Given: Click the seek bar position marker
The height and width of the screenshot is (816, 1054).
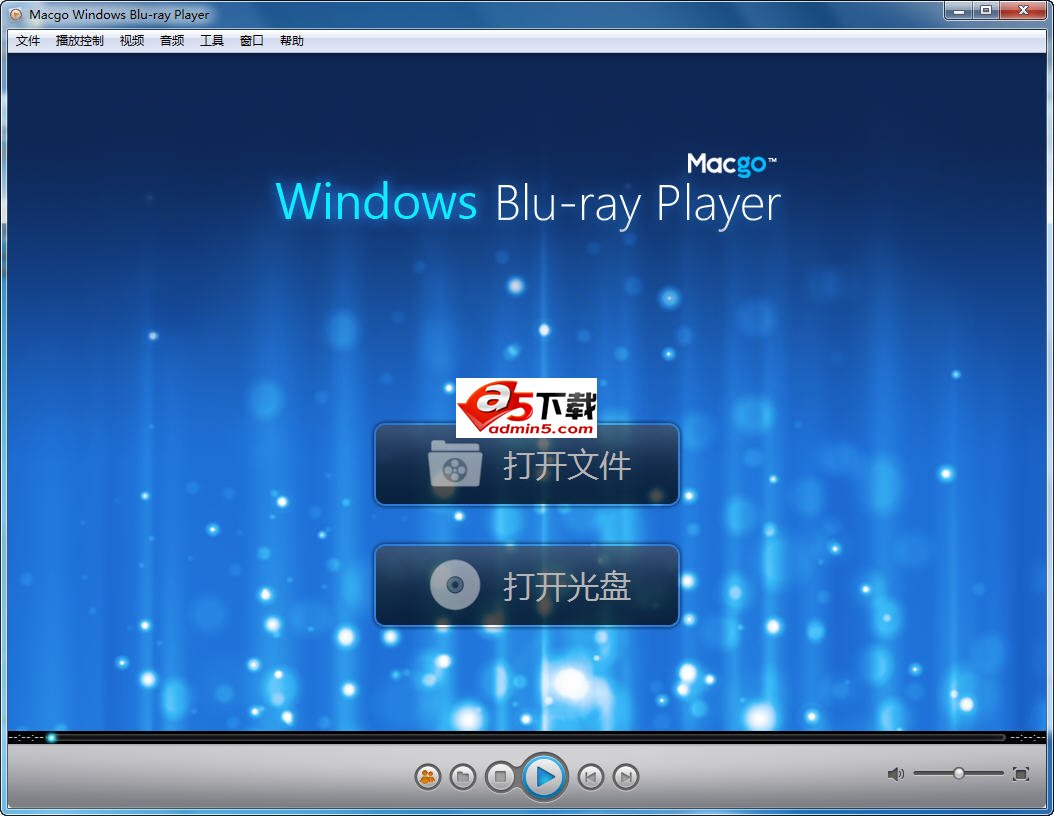Looking at the screenshot, I should coord(51,737).
